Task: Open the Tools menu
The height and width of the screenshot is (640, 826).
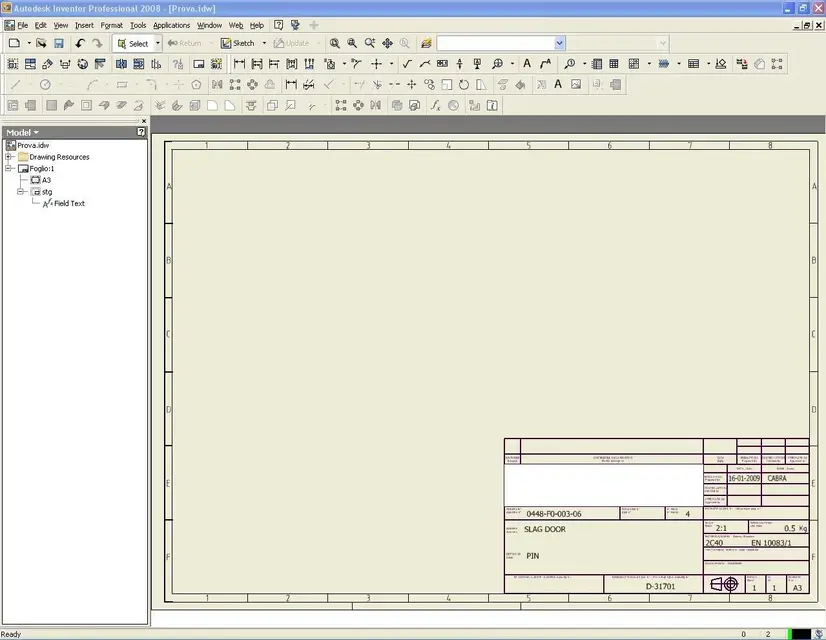Action: (138, 25)
